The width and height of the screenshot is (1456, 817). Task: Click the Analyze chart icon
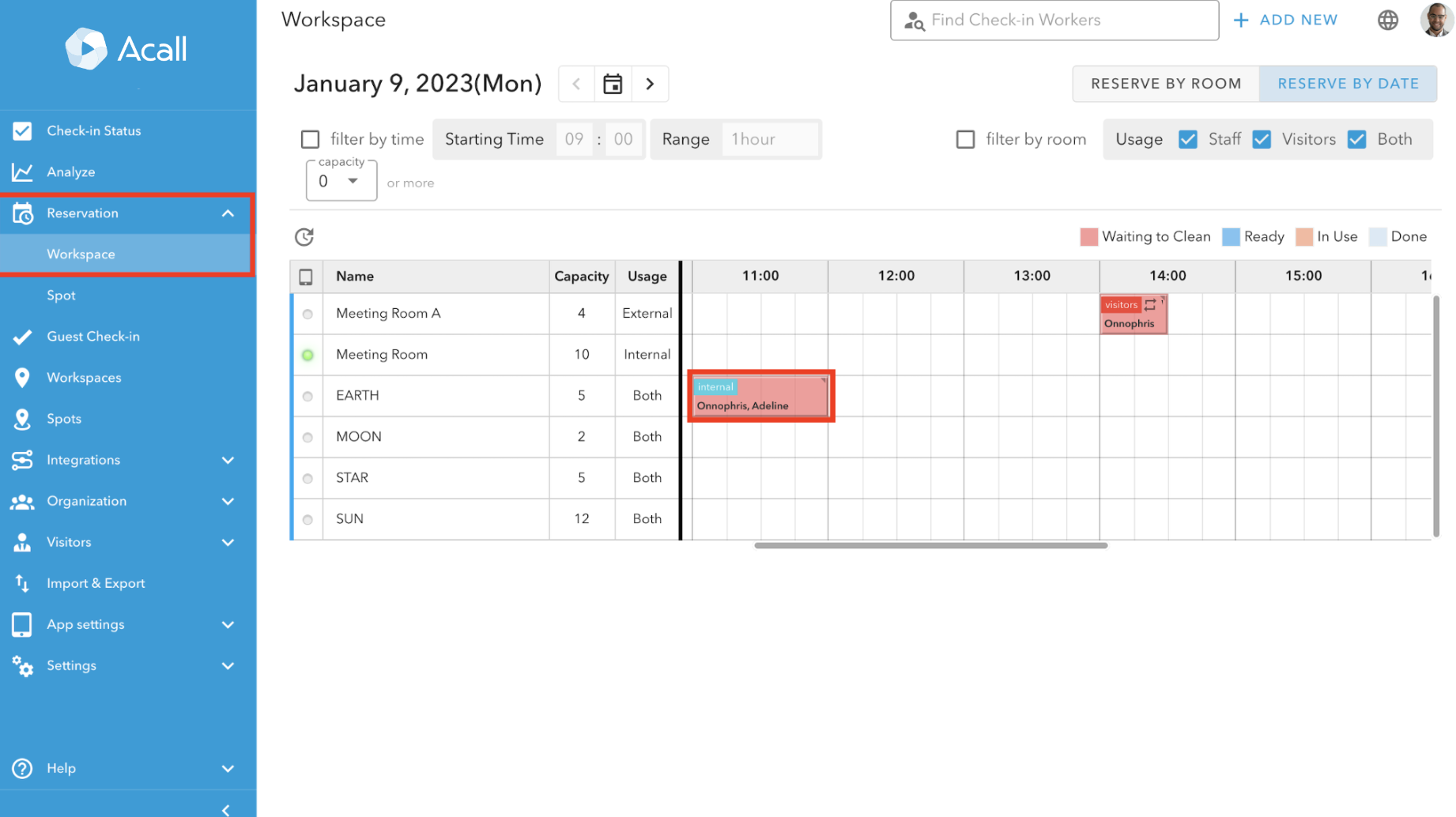click(22, 172)
